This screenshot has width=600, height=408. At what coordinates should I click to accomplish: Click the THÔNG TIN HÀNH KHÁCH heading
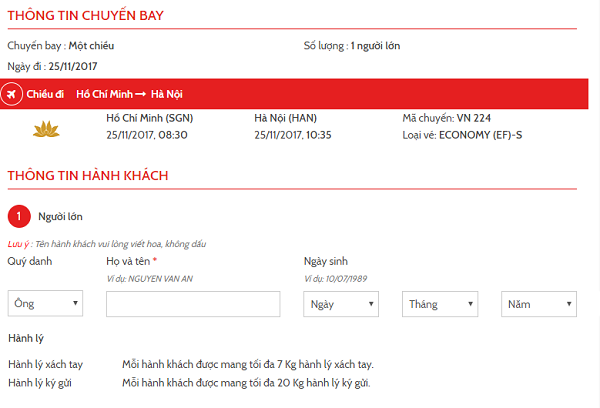pos(88,175)
